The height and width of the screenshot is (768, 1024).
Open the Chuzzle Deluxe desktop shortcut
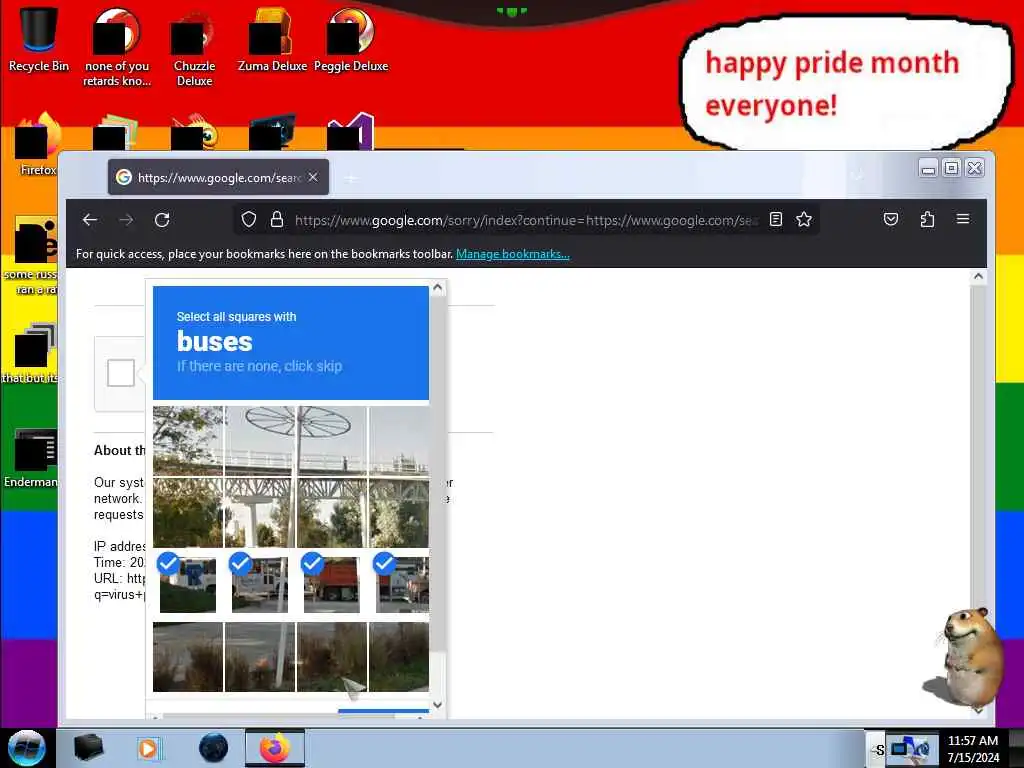click(x=194, y=47)
